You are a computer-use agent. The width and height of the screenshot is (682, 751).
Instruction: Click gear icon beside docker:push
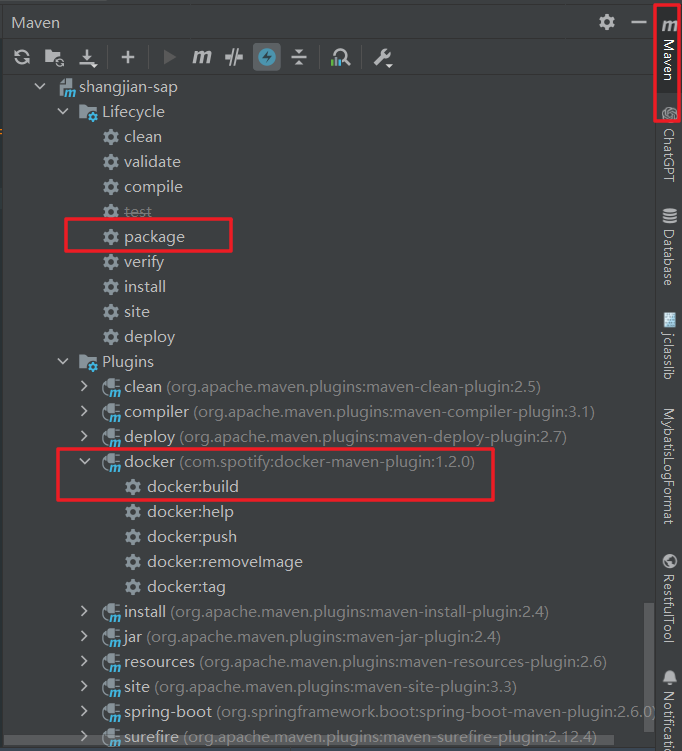pos(133,536)
